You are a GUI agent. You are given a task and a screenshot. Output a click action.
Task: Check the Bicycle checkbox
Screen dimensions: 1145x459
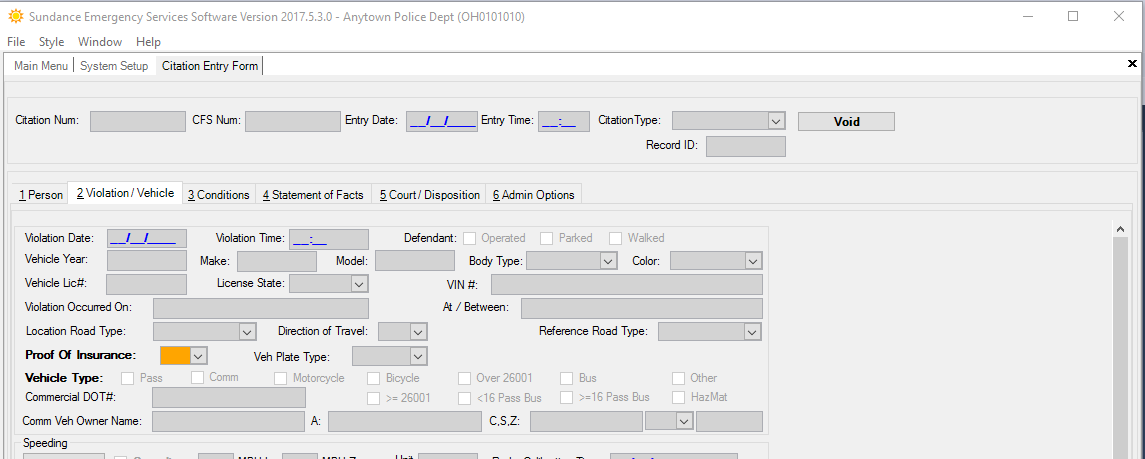373,378
